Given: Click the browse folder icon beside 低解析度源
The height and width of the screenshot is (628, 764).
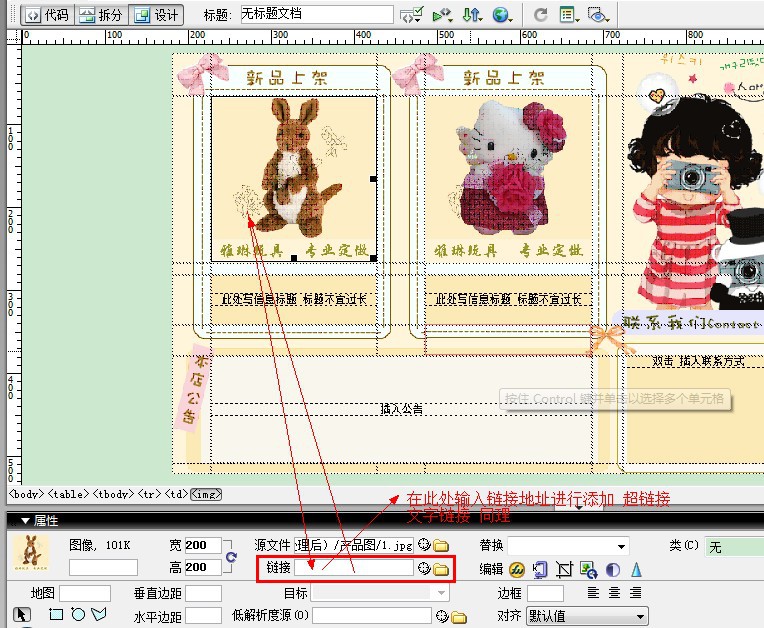Looking at the screenshot, I should coord(458,617).
